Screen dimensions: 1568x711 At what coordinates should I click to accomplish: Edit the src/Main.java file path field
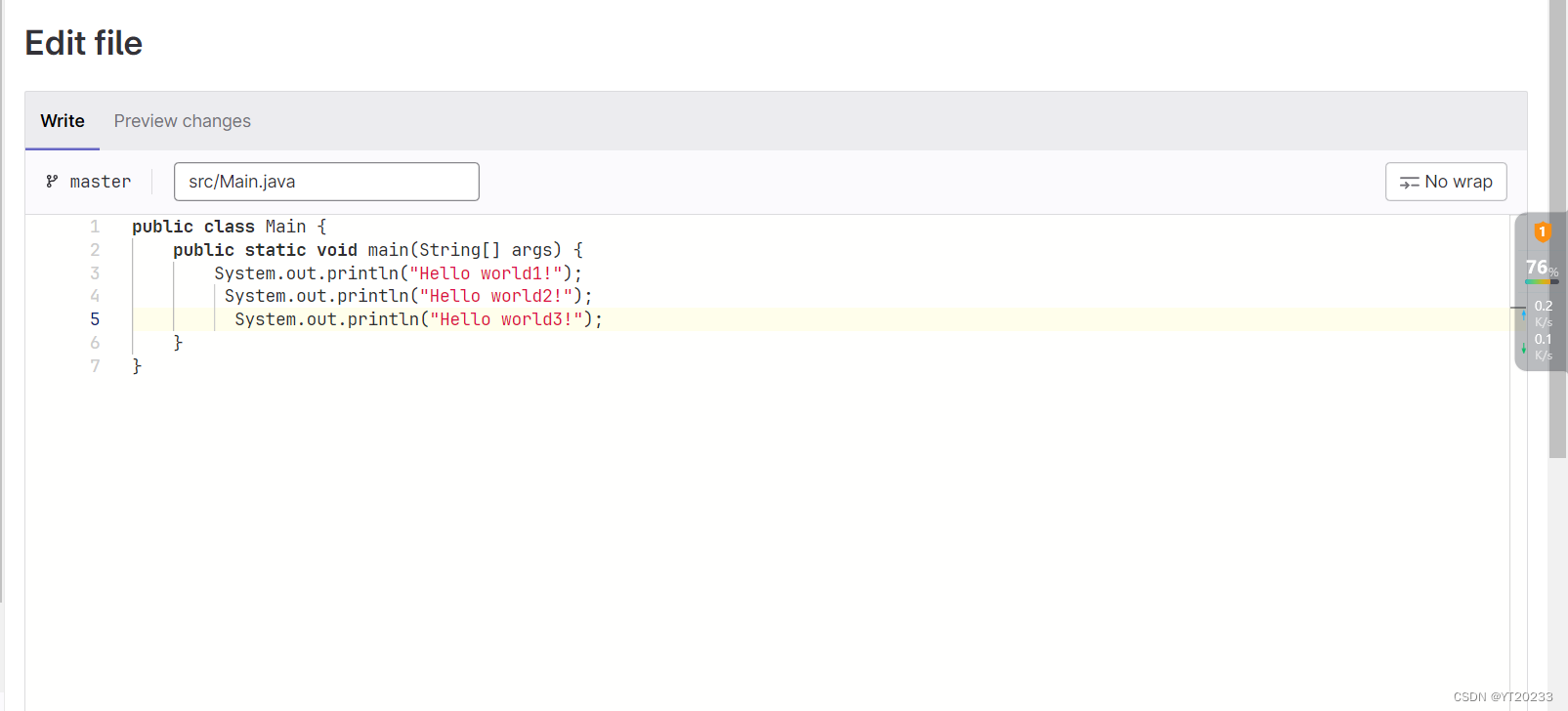pos(326,182)
